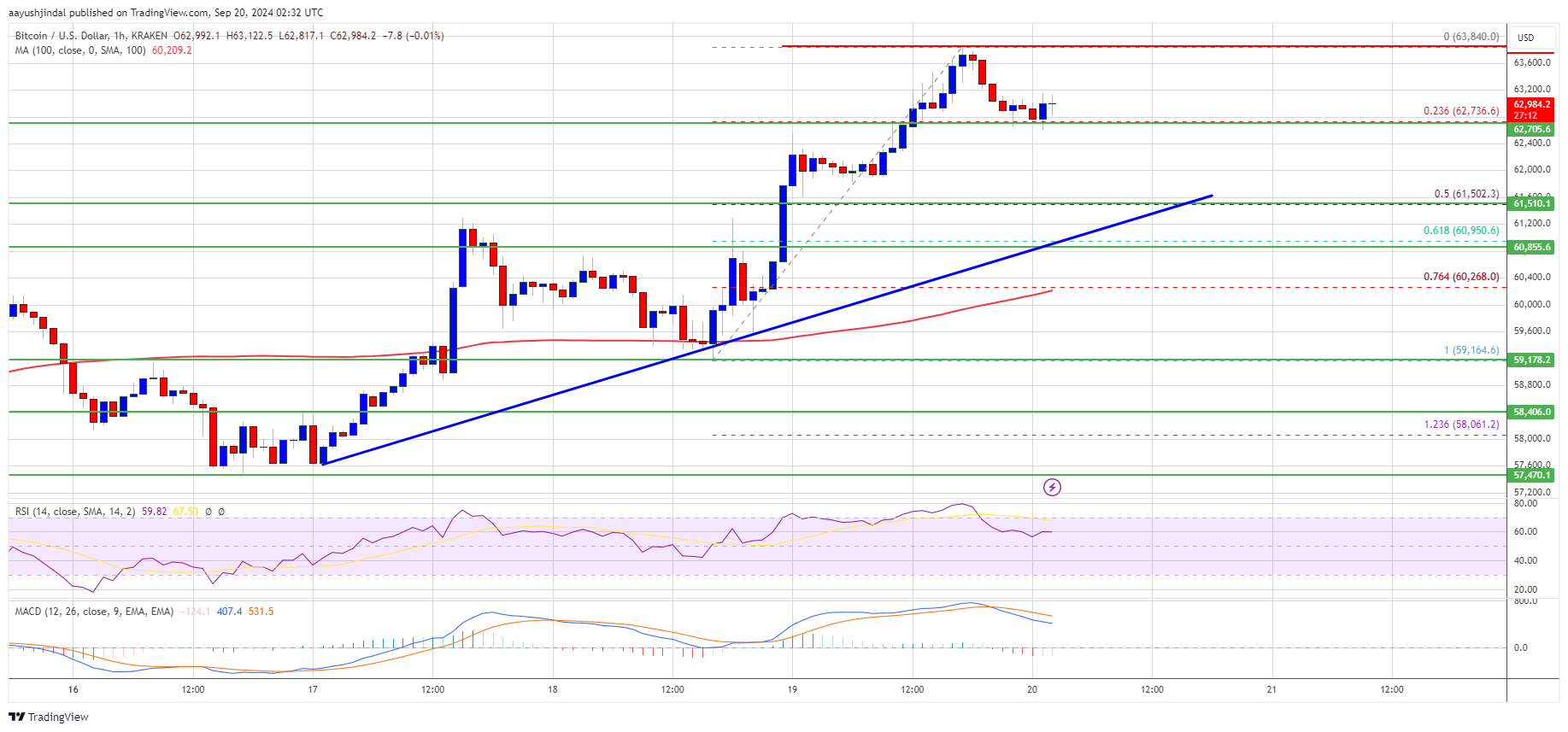Click the green price label 61,510.1
This screenshot has height=732, width=1568.
click(x=1531, y=203)
